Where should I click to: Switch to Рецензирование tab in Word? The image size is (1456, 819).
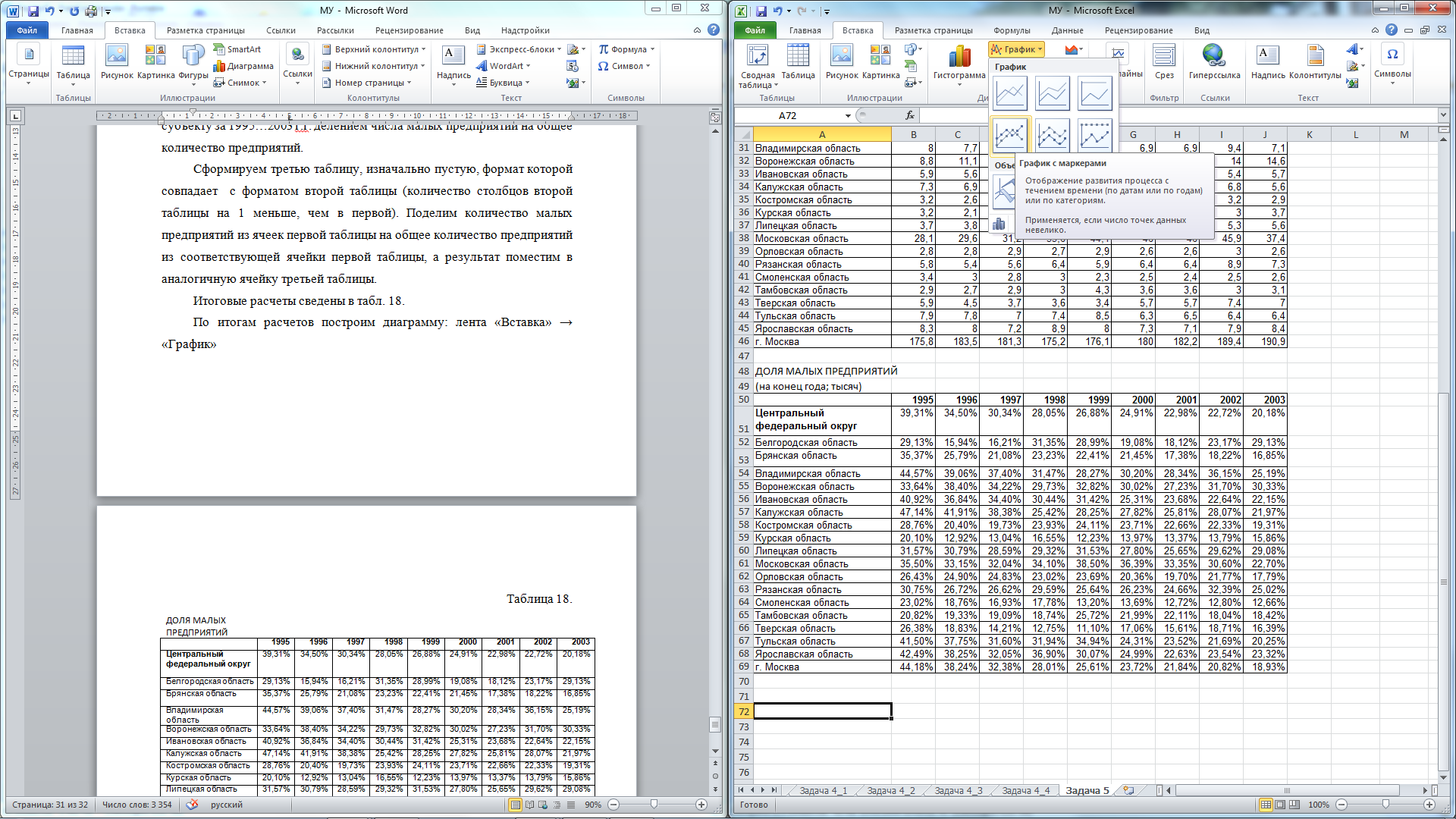409,30
